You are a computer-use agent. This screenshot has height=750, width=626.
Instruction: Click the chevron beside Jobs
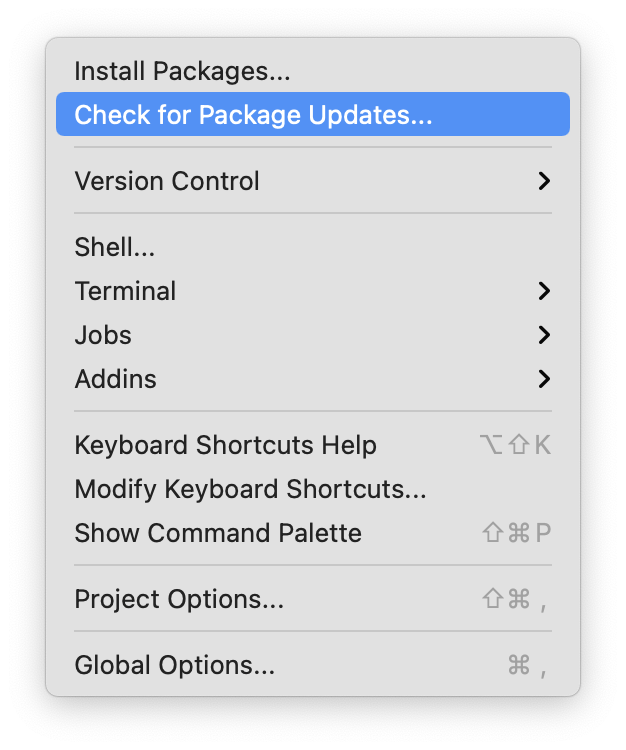click(x=543, y=335)
